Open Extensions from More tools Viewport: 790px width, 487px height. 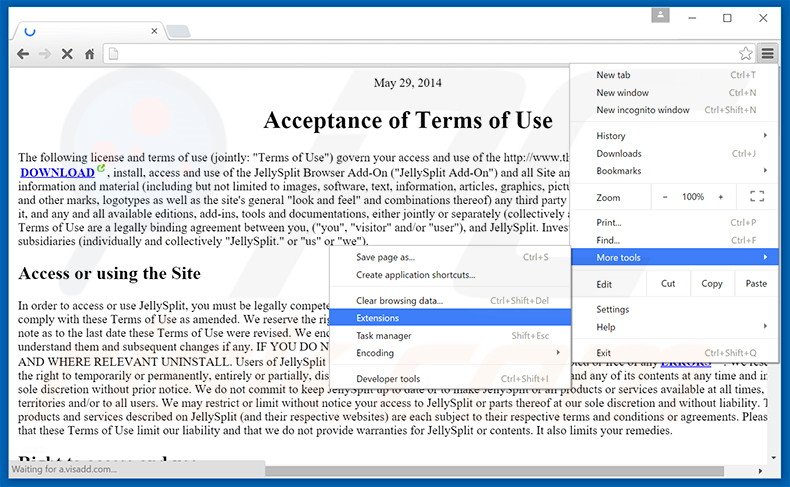click(x=450, y=318)
